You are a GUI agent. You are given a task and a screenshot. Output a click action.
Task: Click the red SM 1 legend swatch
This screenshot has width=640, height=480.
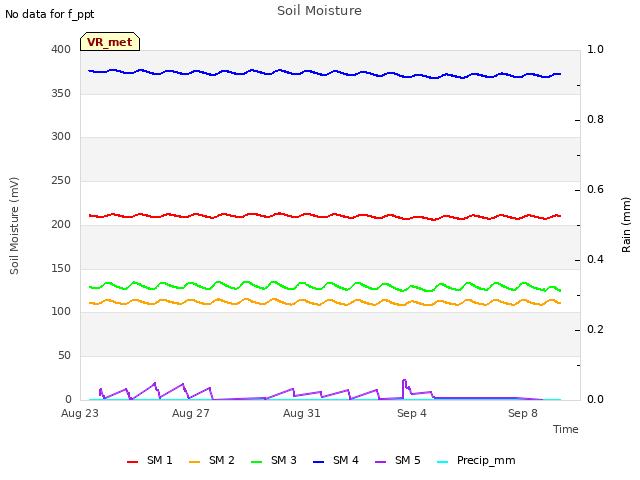pos(132,462)
